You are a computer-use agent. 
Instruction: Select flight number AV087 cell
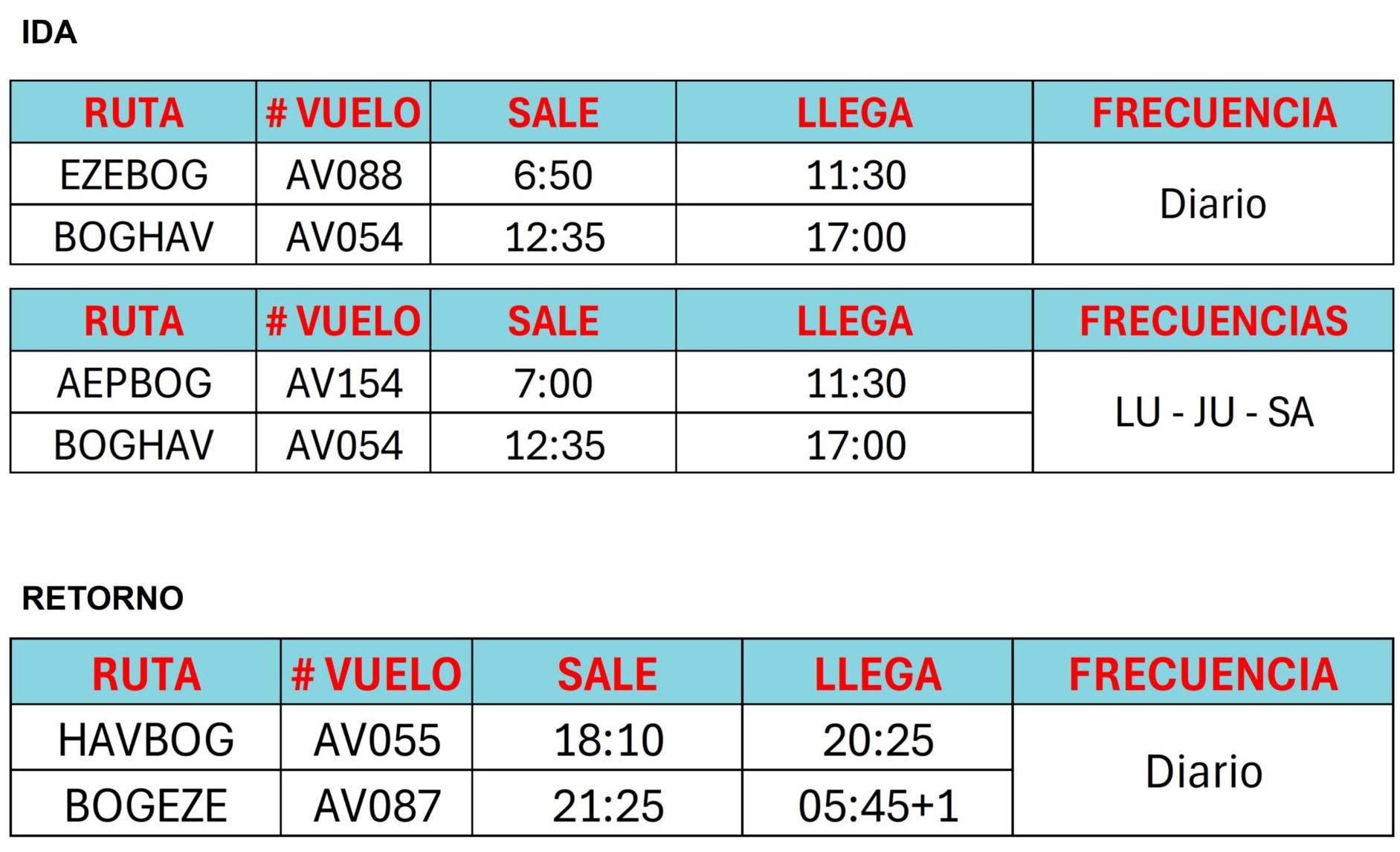377,806
